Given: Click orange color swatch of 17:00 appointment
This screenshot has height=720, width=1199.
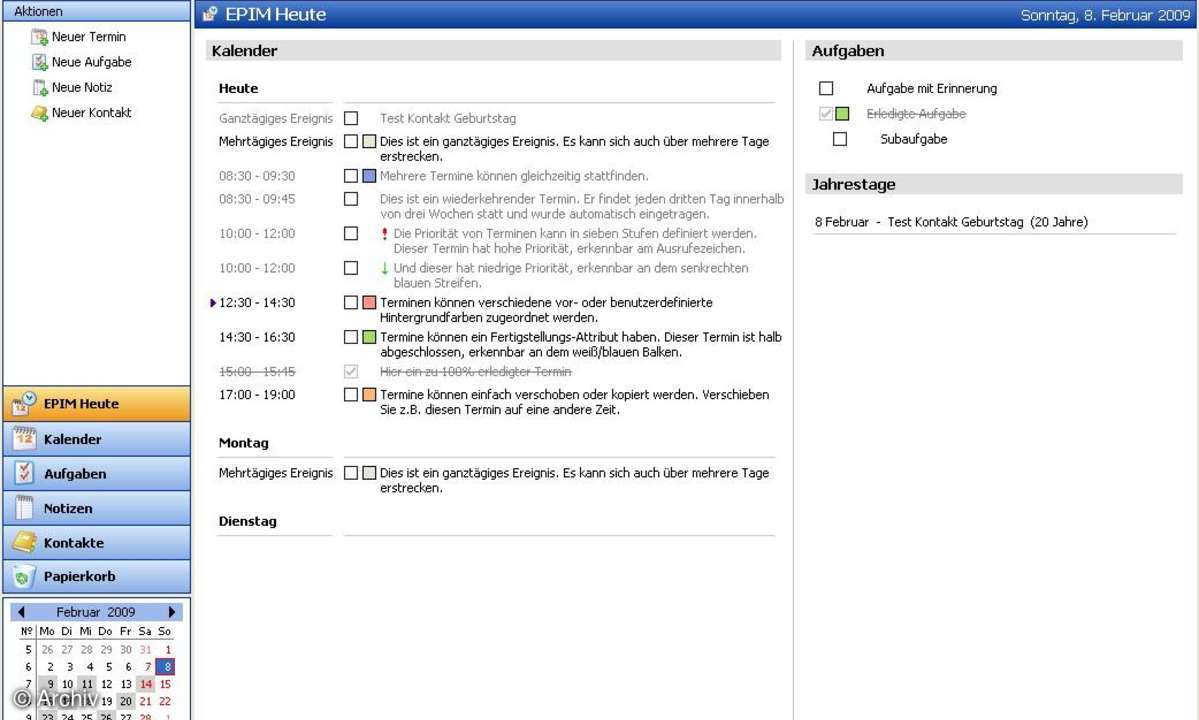Looking at the screenshot, I should point(369,394).
